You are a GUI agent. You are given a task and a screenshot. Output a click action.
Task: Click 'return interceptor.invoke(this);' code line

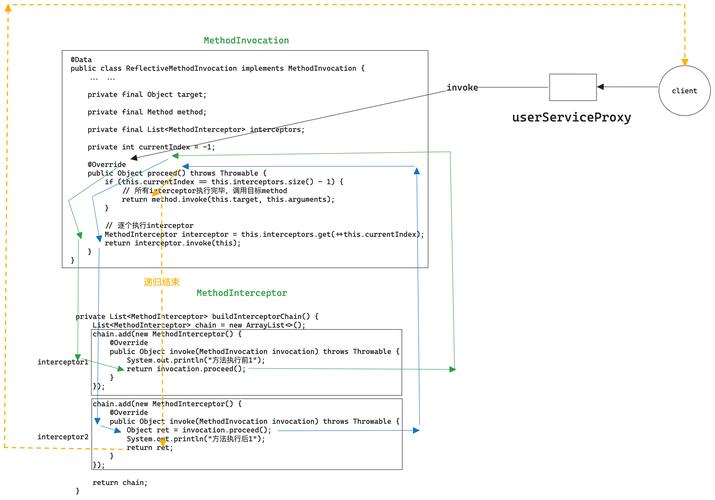click(172, 243)
